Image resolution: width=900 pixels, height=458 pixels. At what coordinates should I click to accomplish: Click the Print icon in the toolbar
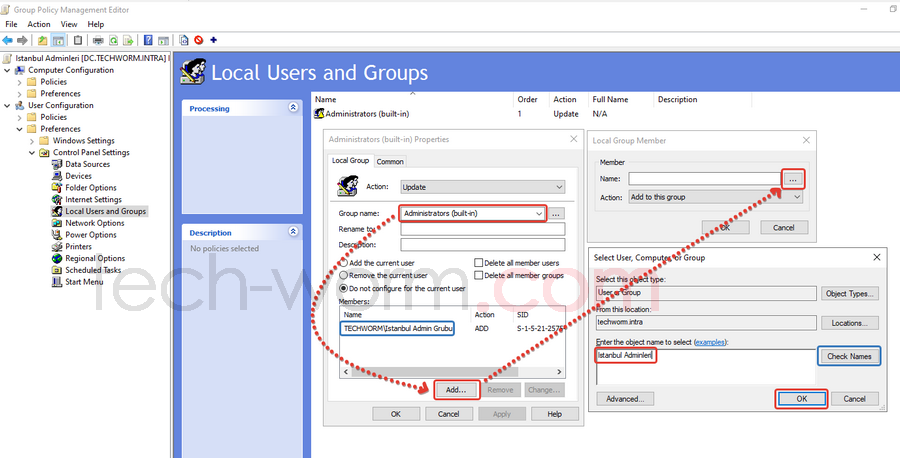click(97, 40)
